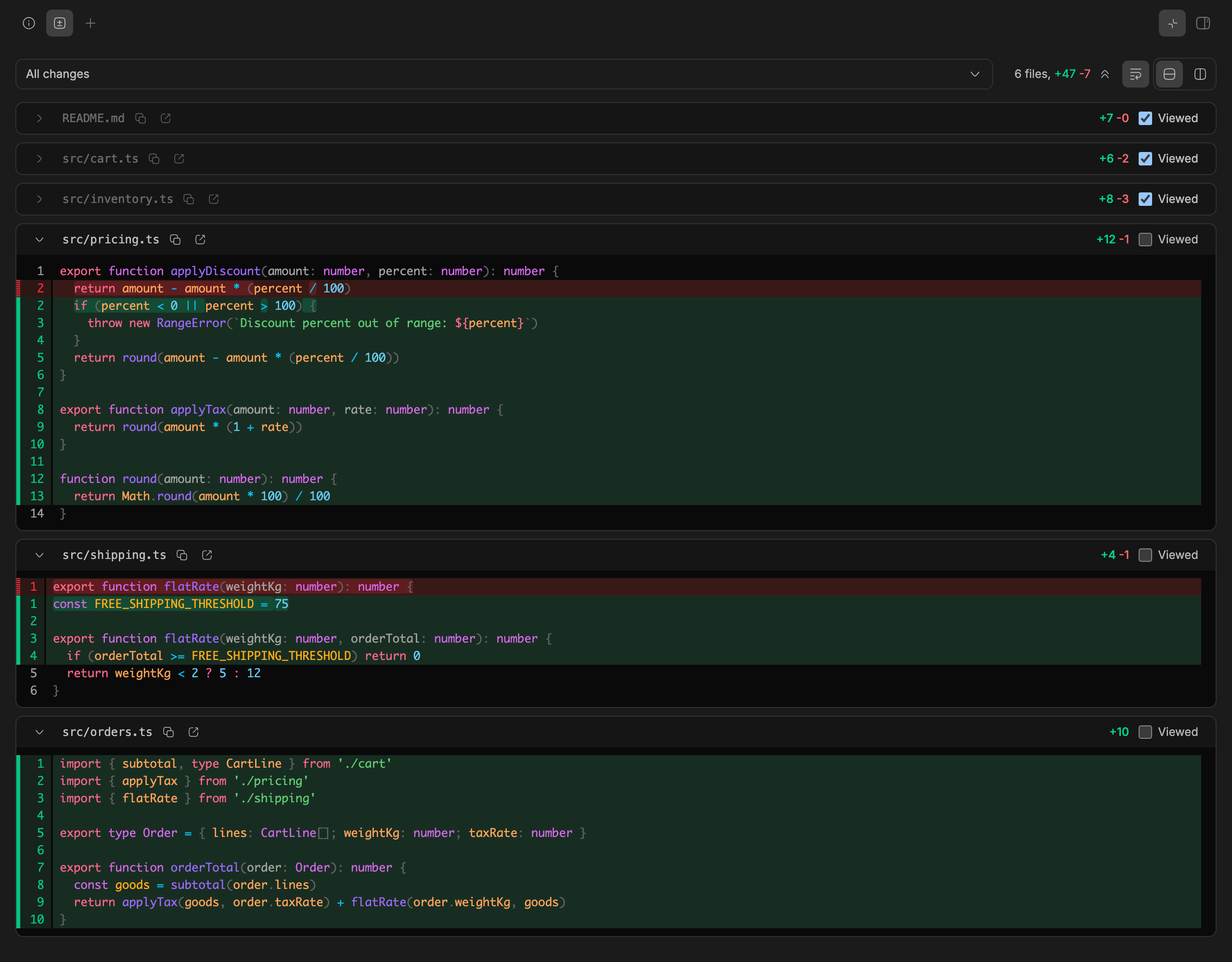
Task: Expand the README.md file diff
Action: [x=39, y=118]
